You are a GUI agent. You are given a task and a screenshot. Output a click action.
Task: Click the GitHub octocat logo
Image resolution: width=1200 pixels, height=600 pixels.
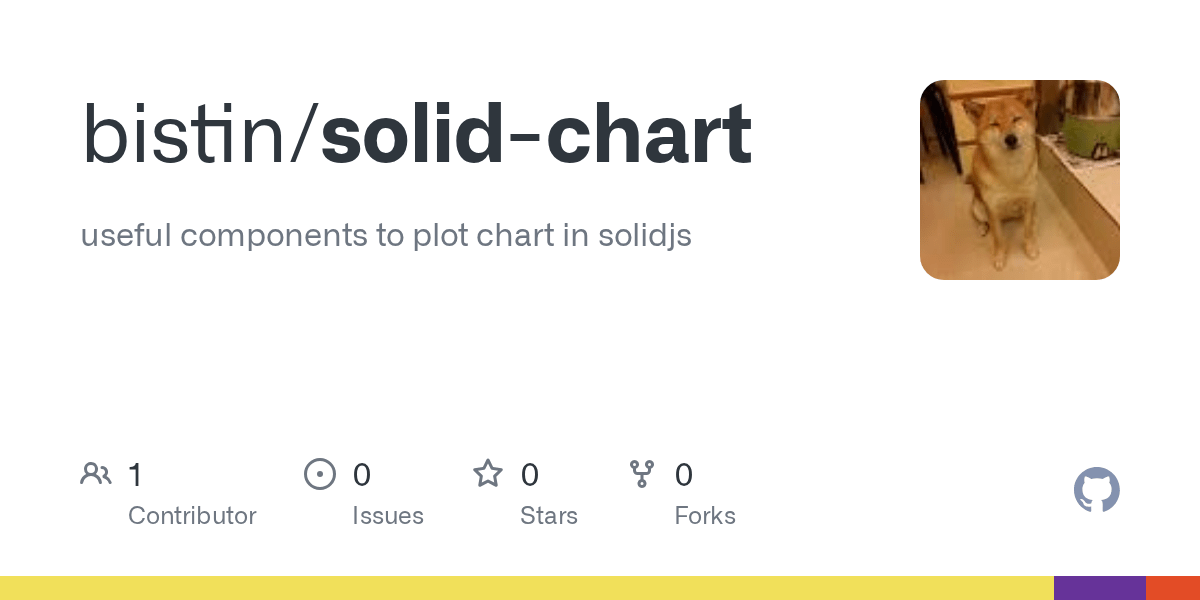click(x=1096, y=490)
